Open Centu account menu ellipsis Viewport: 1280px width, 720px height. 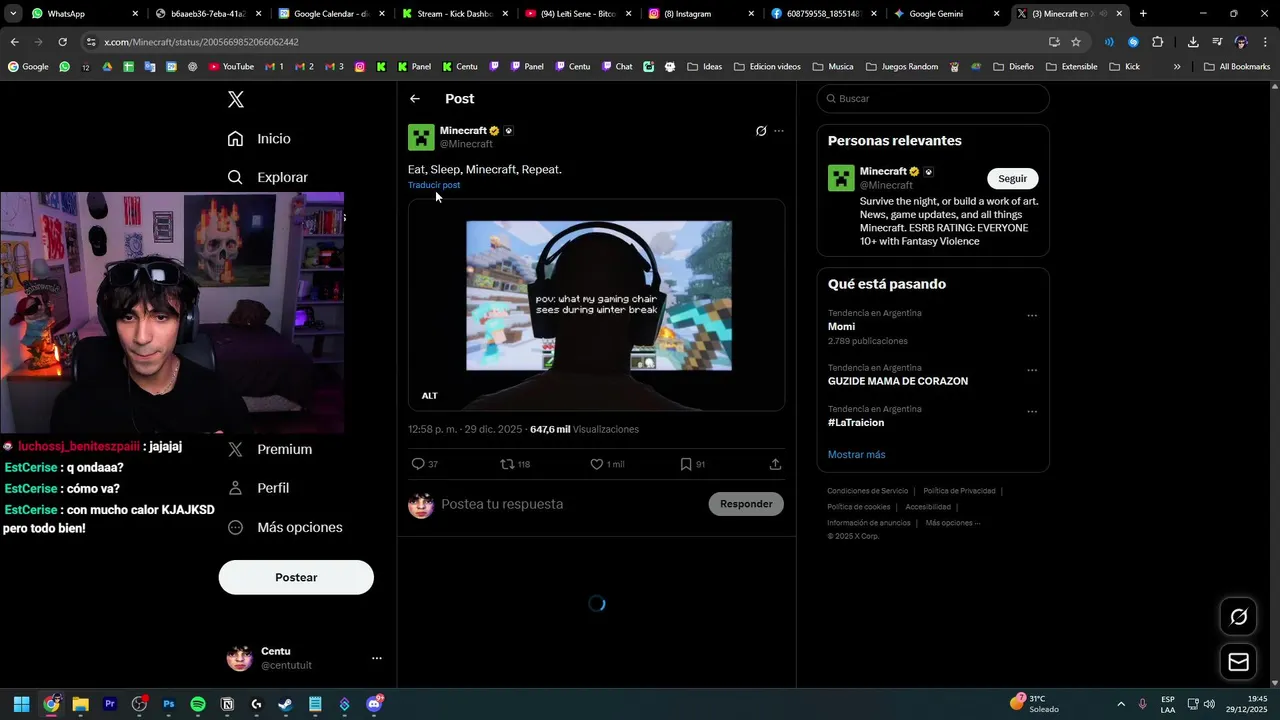point(377,658)
